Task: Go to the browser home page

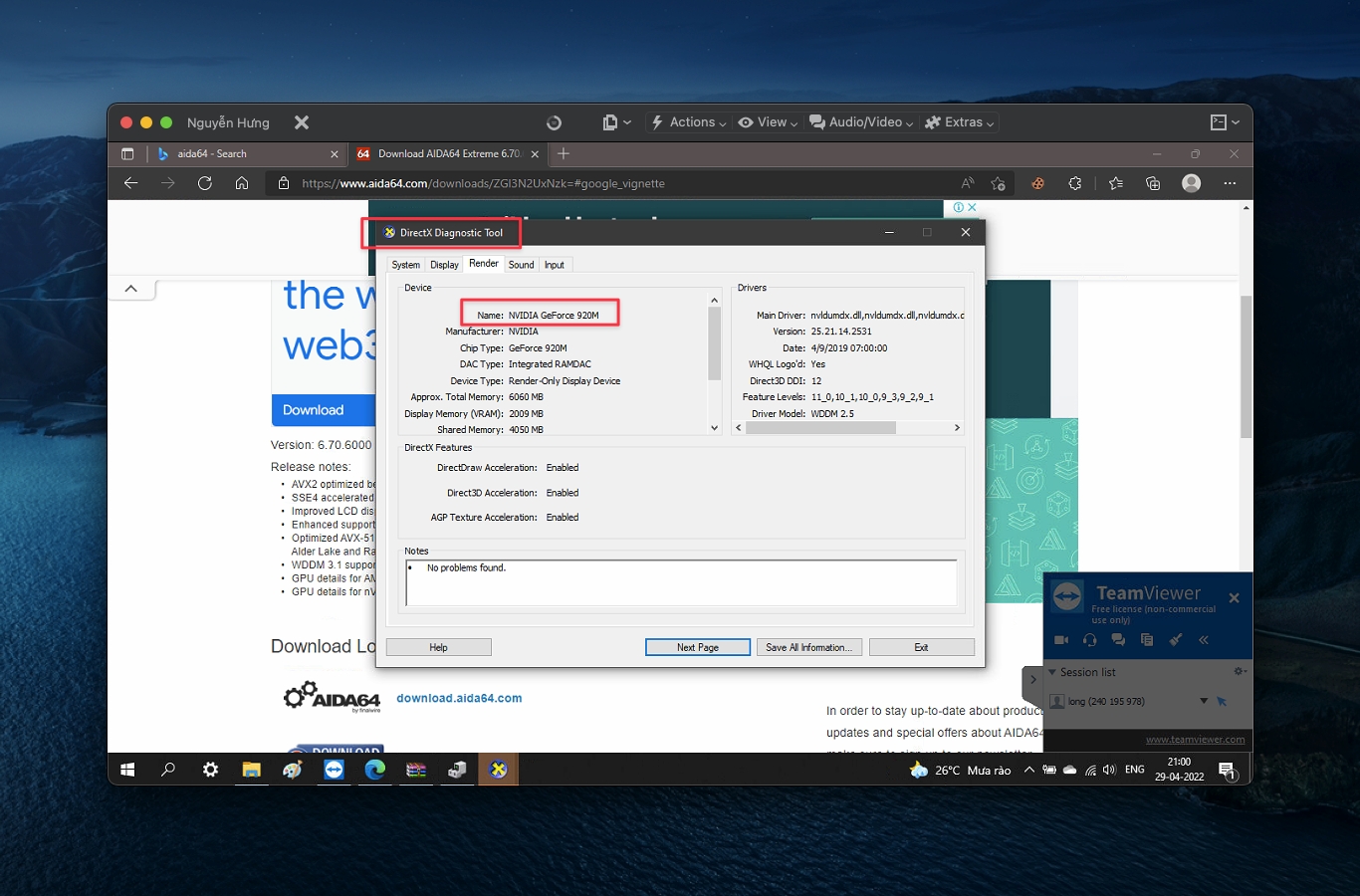Action: (242, 183)
